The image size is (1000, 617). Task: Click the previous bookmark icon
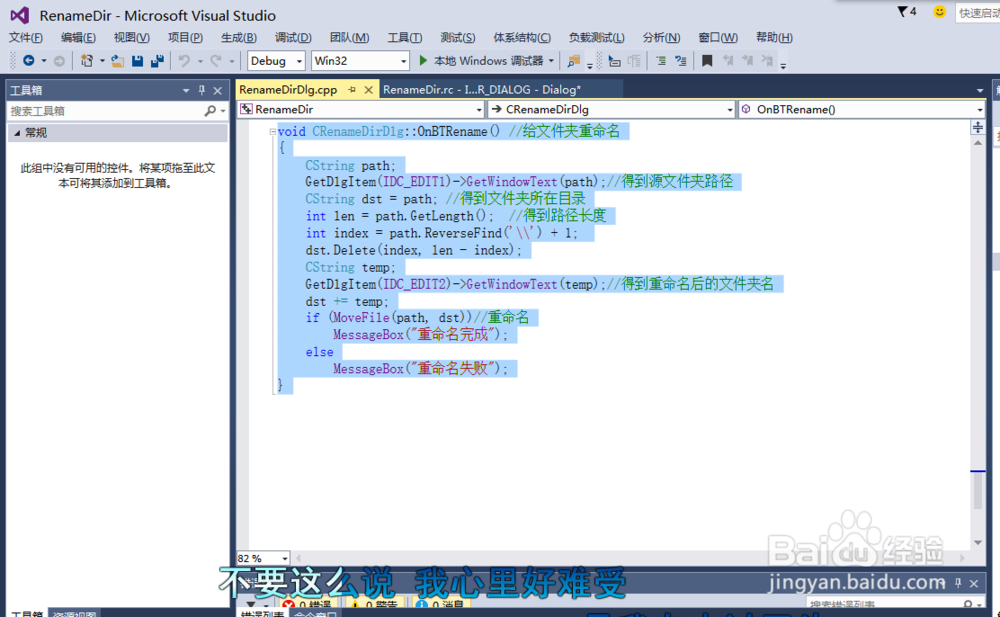(x=728, y=61)
